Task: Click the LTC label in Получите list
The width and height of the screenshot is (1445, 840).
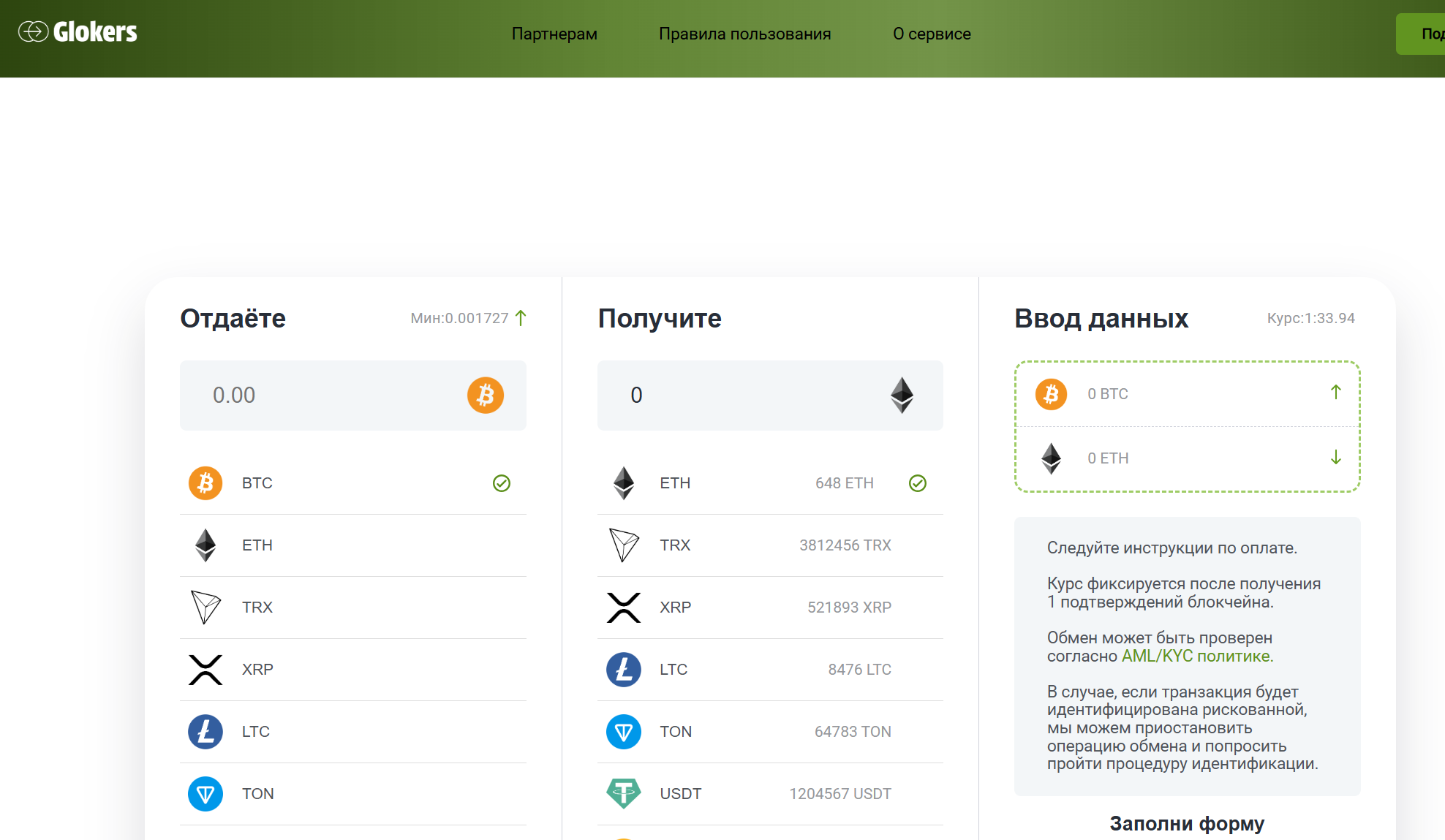Action: pos(674,670)
